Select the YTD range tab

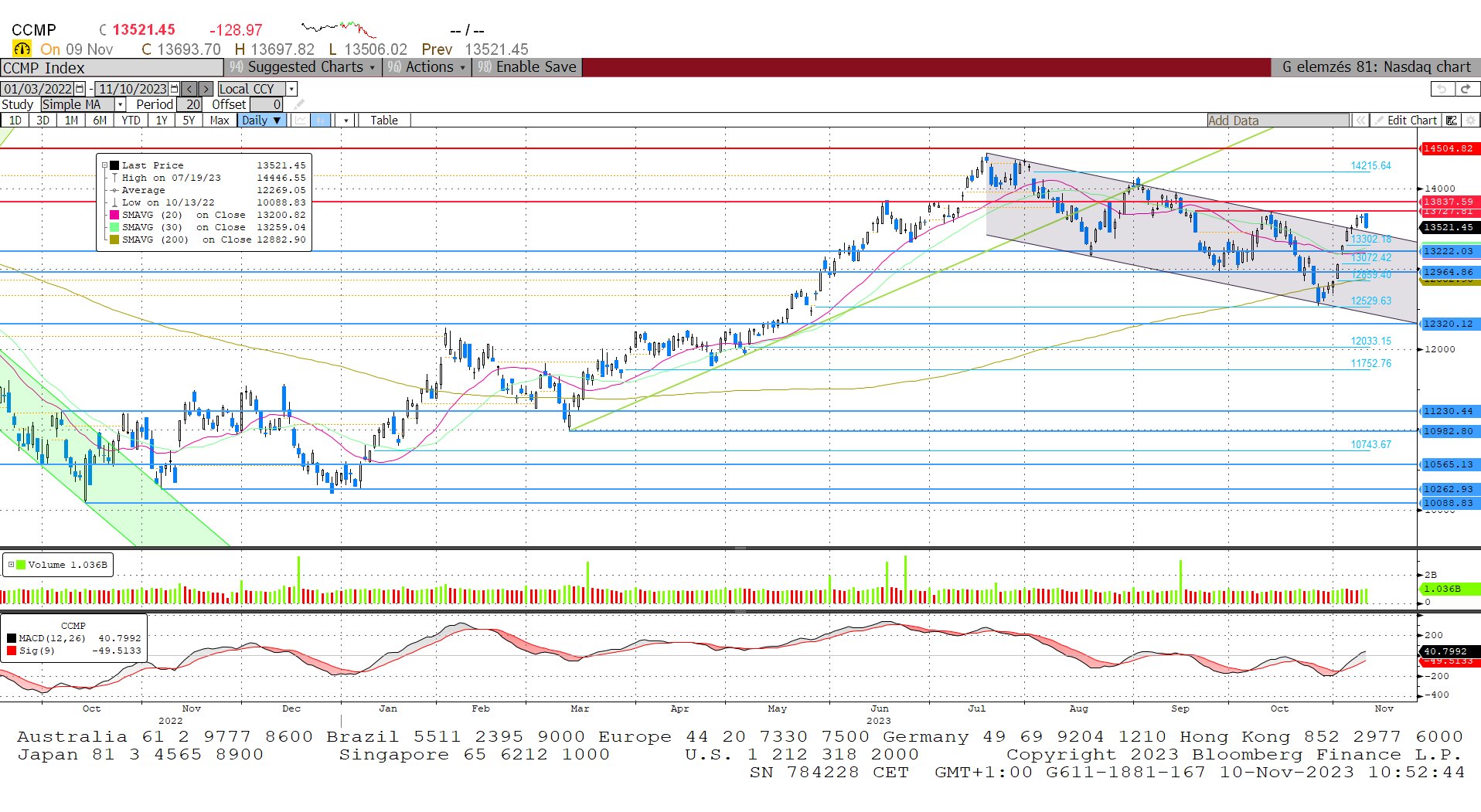point(131,121)
